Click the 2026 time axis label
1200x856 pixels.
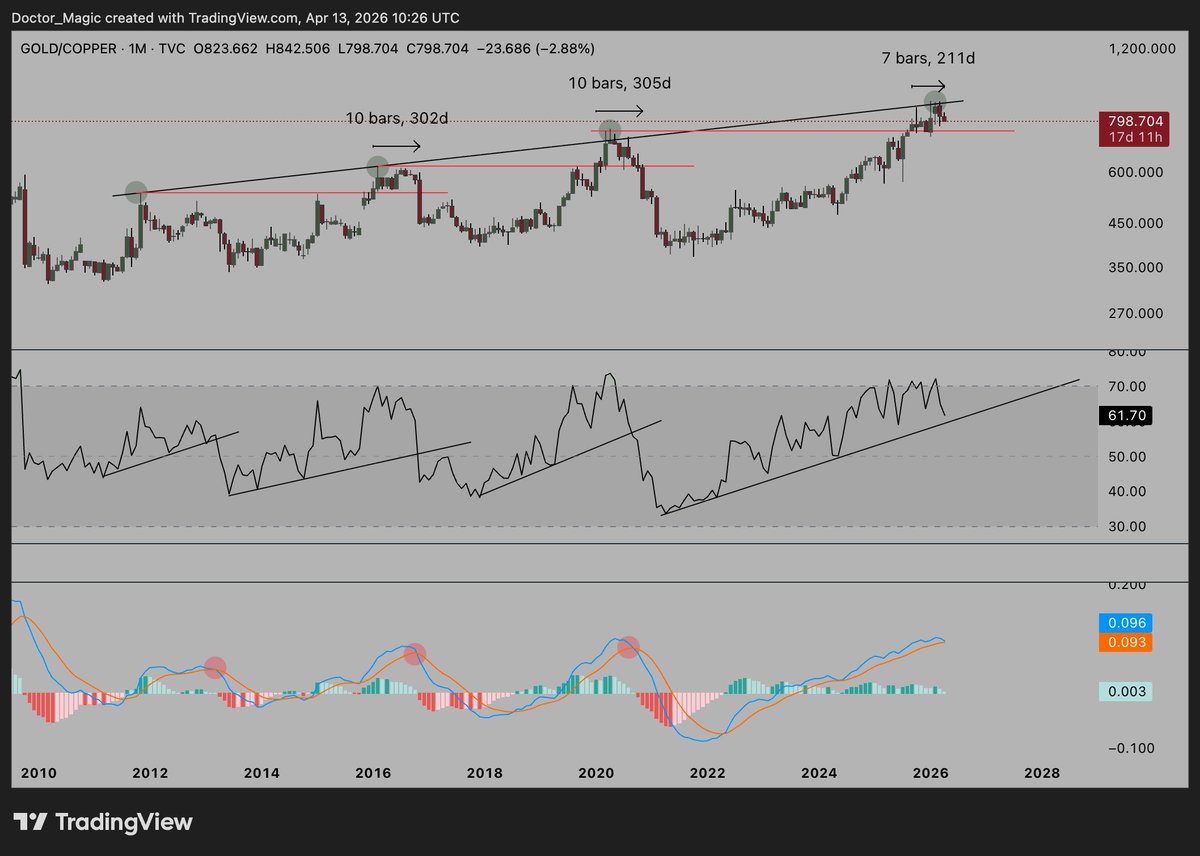(931, 773)
